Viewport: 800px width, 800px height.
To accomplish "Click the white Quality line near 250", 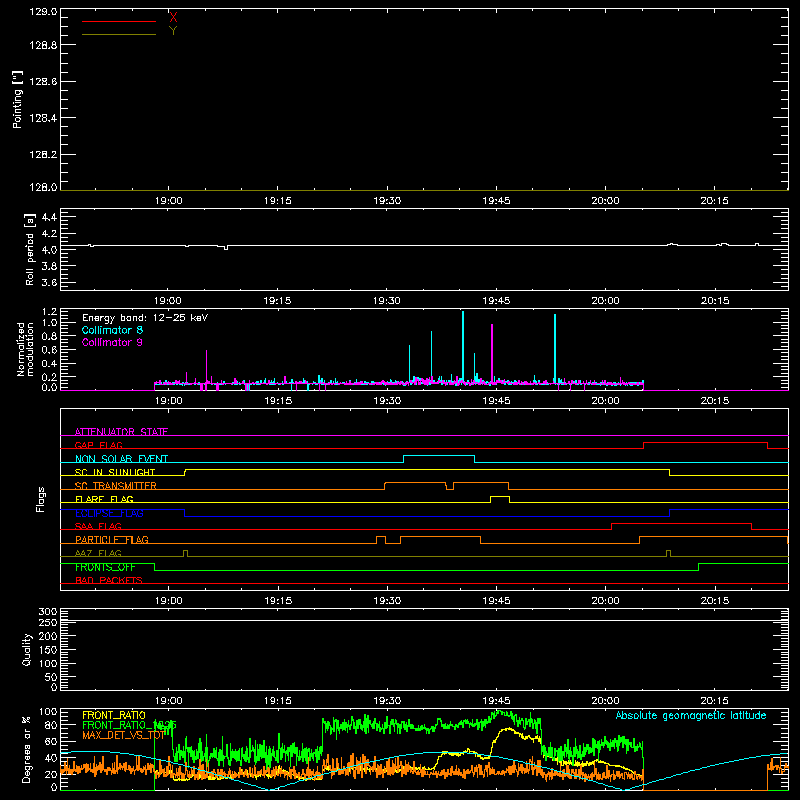I will pyautogui.click(x=424, y=620).
